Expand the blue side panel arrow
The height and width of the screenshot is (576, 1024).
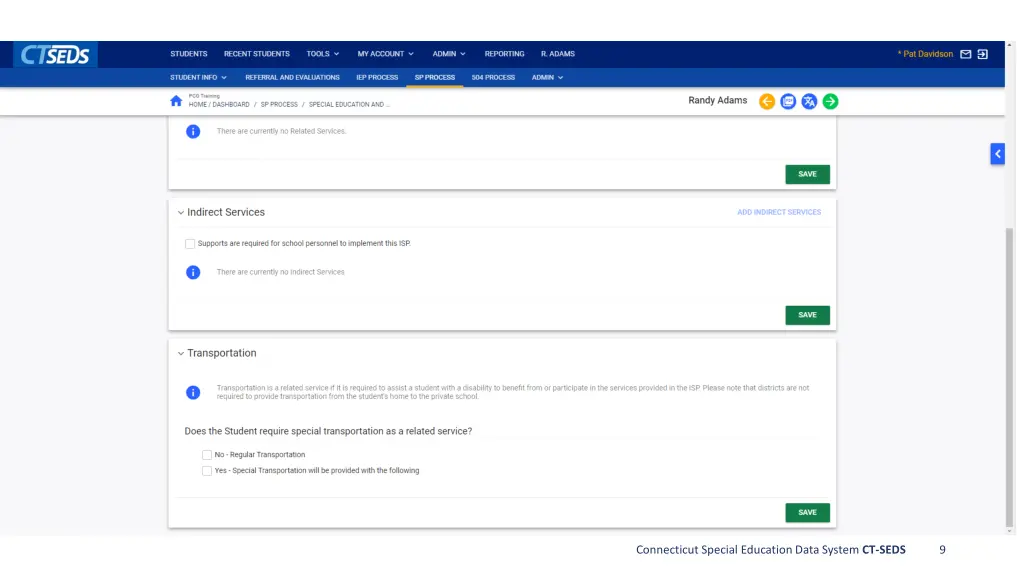point(997,153)
